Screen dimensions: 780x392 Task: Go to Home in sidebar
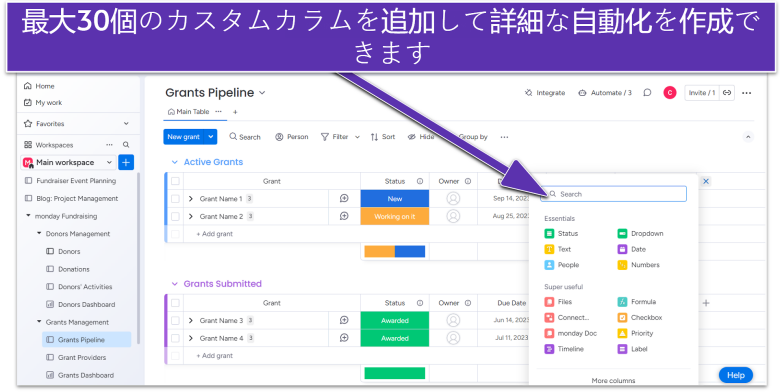pos(39,86)
